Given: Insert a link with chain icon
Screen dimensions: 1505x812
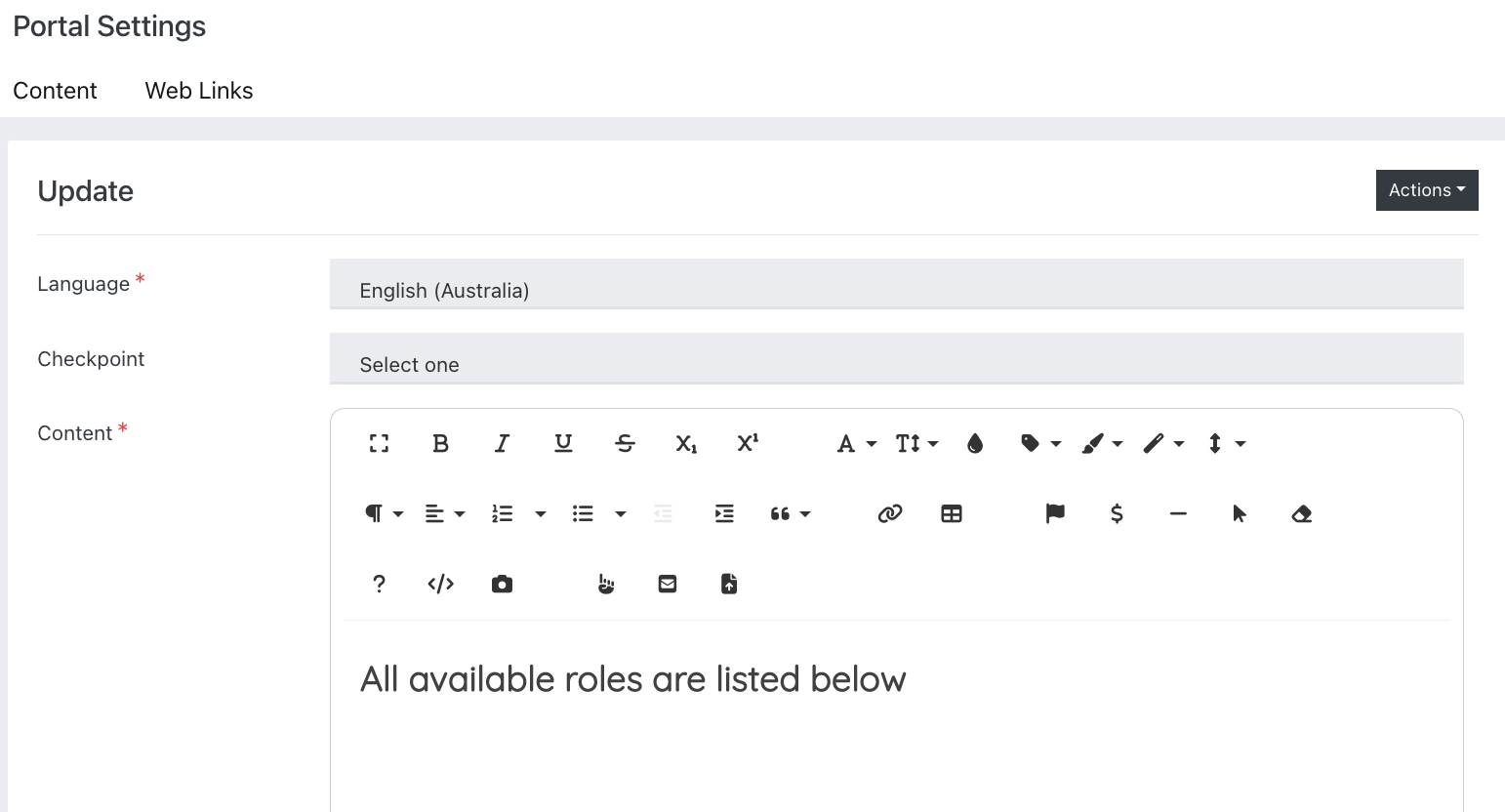Looking at the screenshot, I should (889, 514).
